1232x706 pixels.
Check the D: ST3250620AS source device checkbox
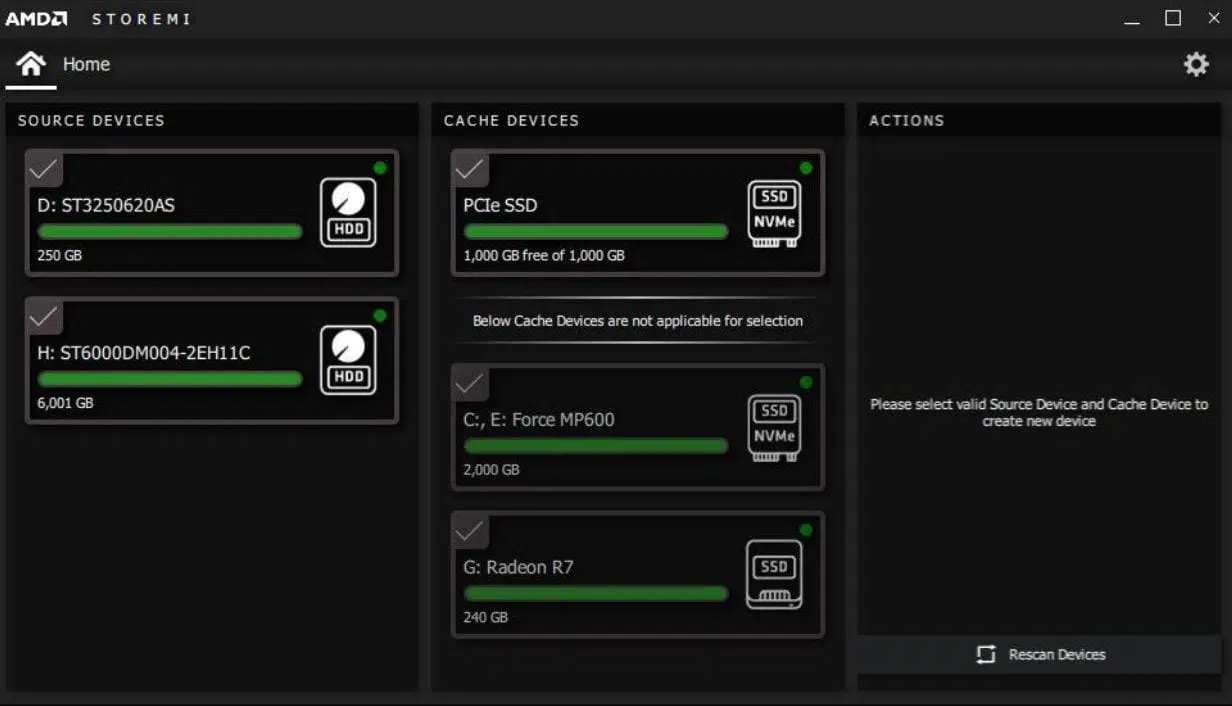(43, 168)
